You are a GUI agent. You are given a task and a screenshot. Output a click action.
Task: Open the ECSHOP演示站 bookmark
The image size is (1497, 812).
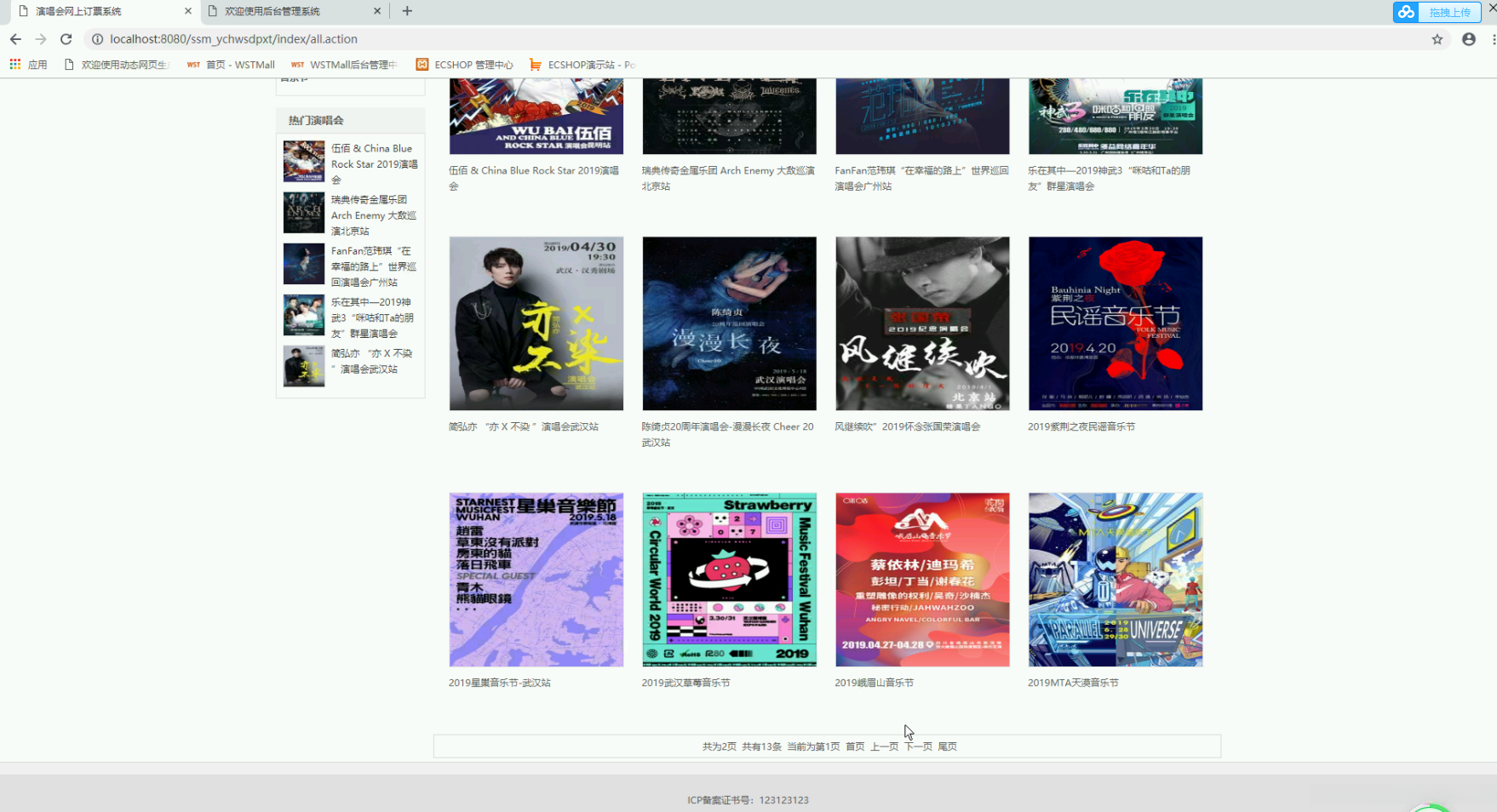pos(582,65)
